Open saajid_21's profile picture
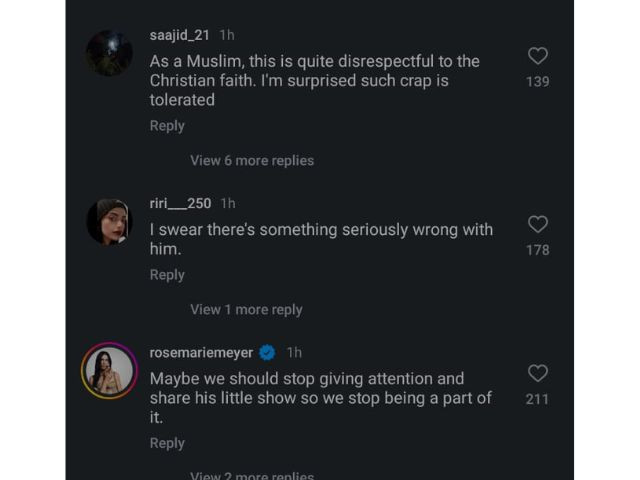The image size is (640, 480). point(109,53)
